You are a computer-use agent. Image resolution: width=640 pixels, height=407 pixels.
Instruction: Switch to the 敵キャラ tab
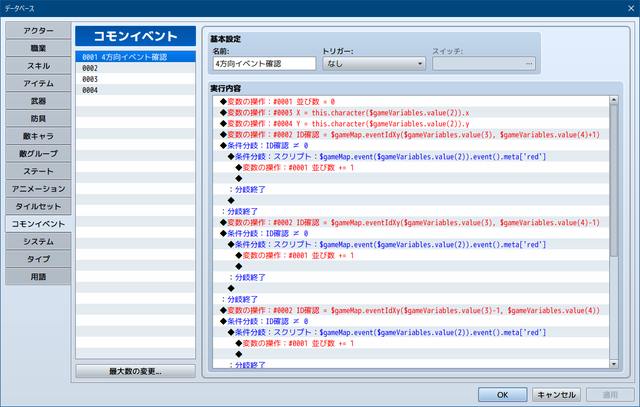pyautogui.click(x=38, y=136)
